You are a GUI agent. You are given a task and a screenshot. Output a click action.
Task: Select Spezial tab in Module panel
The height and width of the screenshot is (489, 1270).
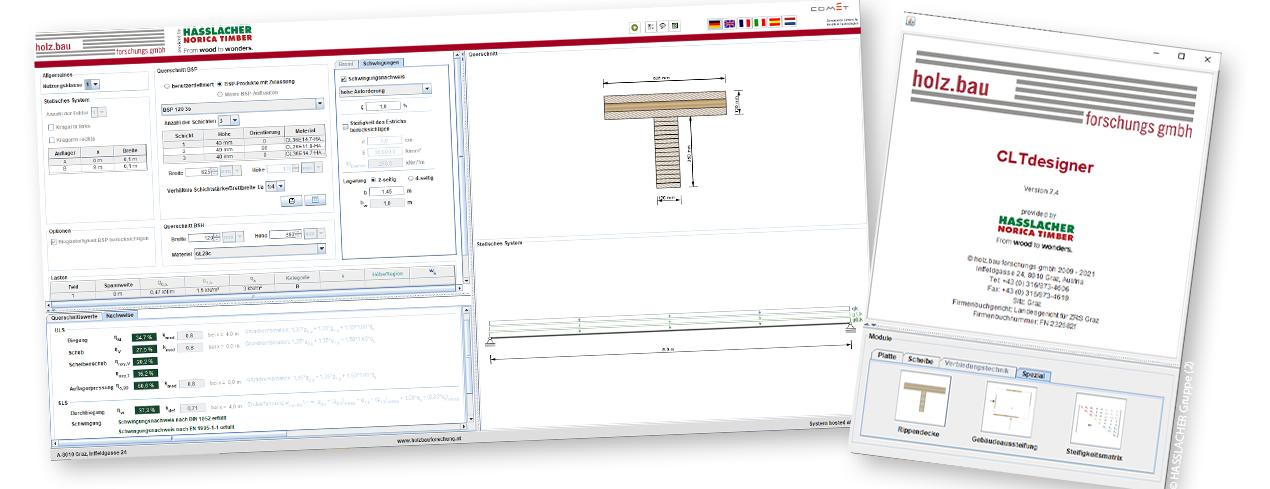[x=1033, y=375]
